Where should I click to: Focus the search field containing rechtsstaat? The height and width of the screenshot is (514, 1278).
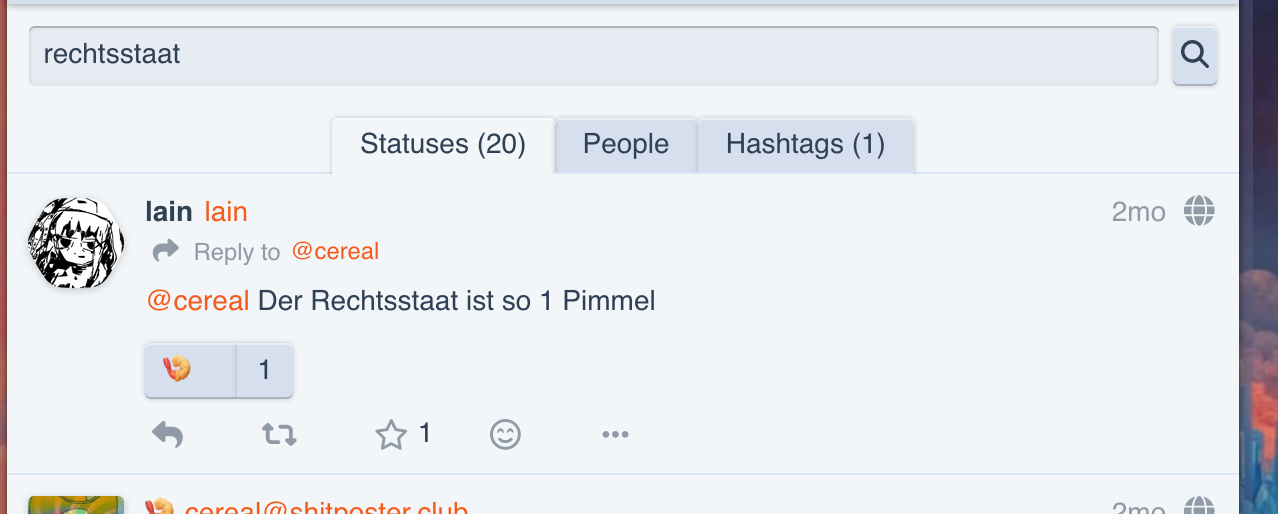[x=594, y=55]
